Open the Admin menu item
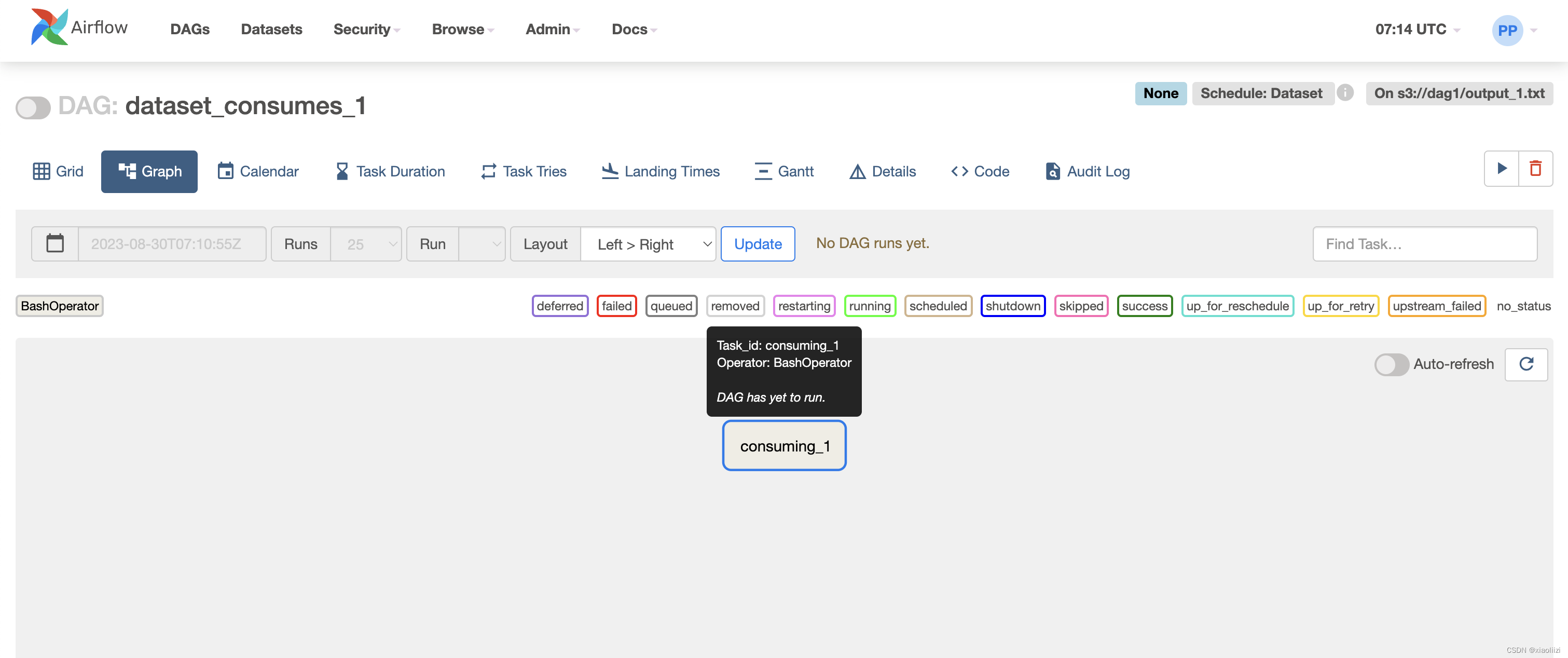Screen dimensions: 1568x658 point(548,28)
